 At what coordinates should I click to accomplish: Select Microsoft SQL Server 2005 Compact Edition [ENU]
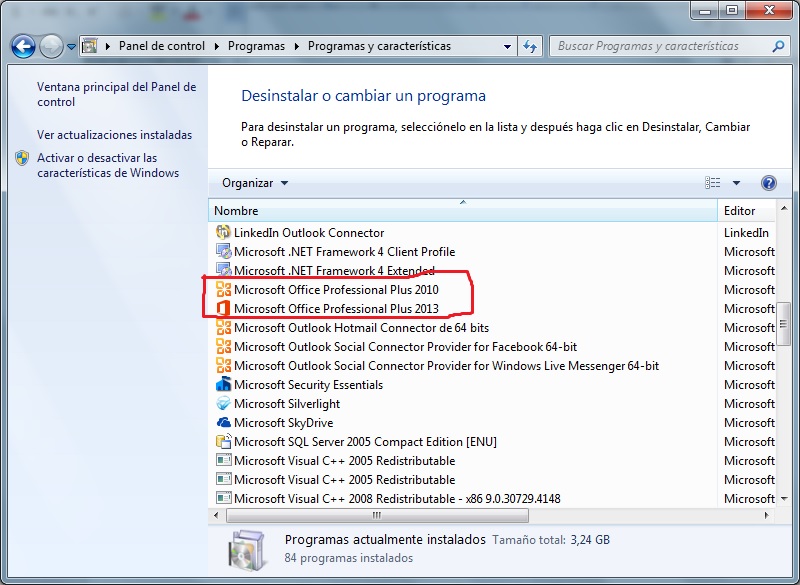click(365, 441)
